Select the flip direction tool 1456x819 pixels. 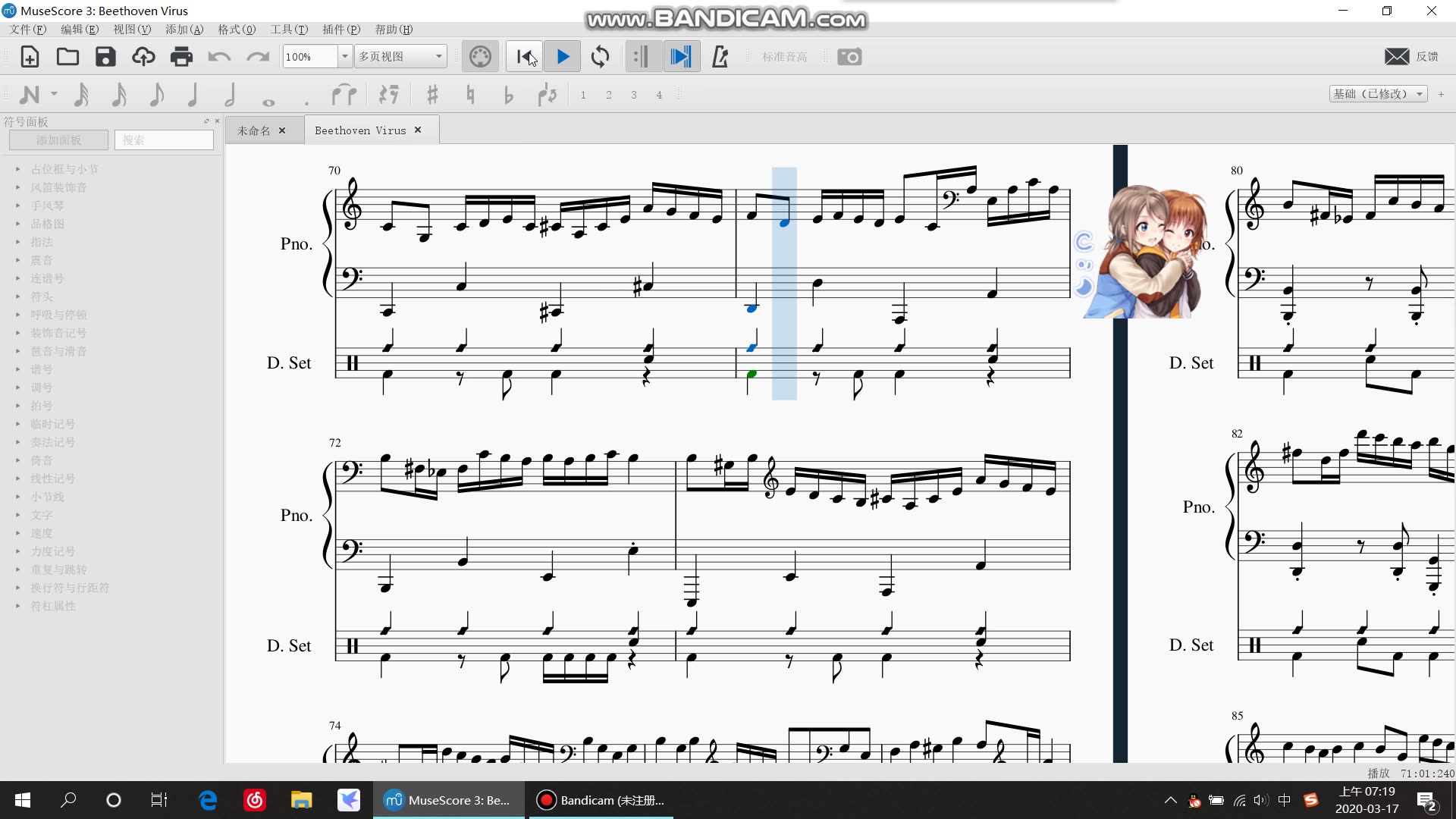547,95
